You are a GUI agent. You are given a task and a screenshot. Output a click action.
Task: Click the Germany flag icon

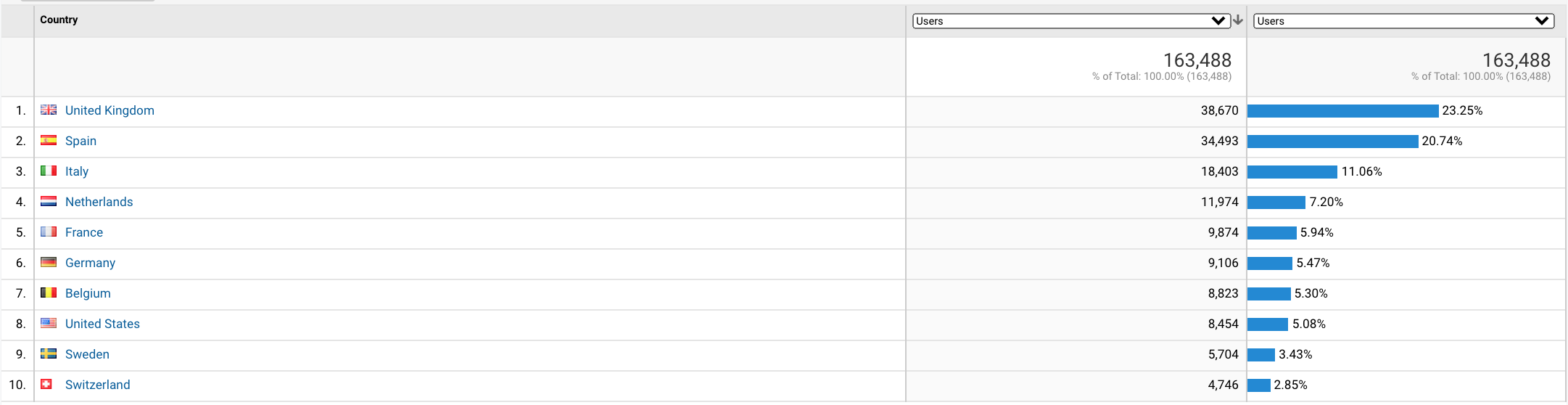[49, 263]
